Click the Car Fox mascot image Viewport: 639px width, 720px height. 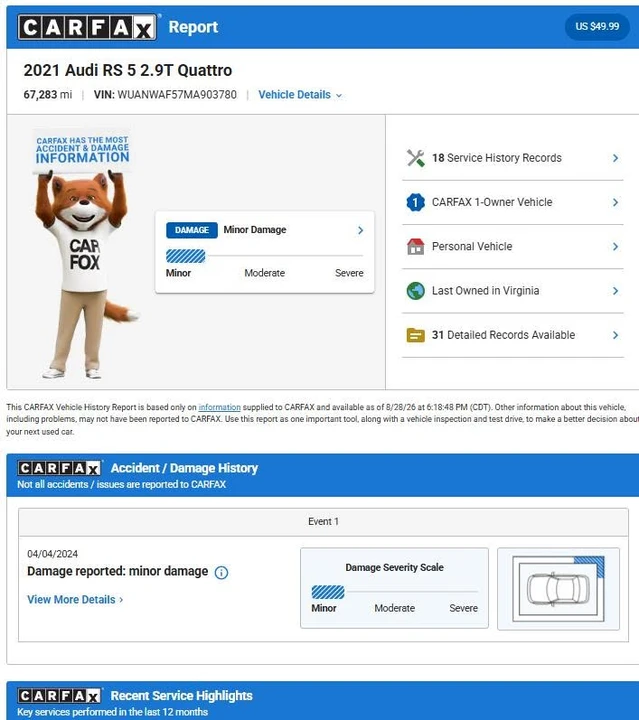coord(85,254)
